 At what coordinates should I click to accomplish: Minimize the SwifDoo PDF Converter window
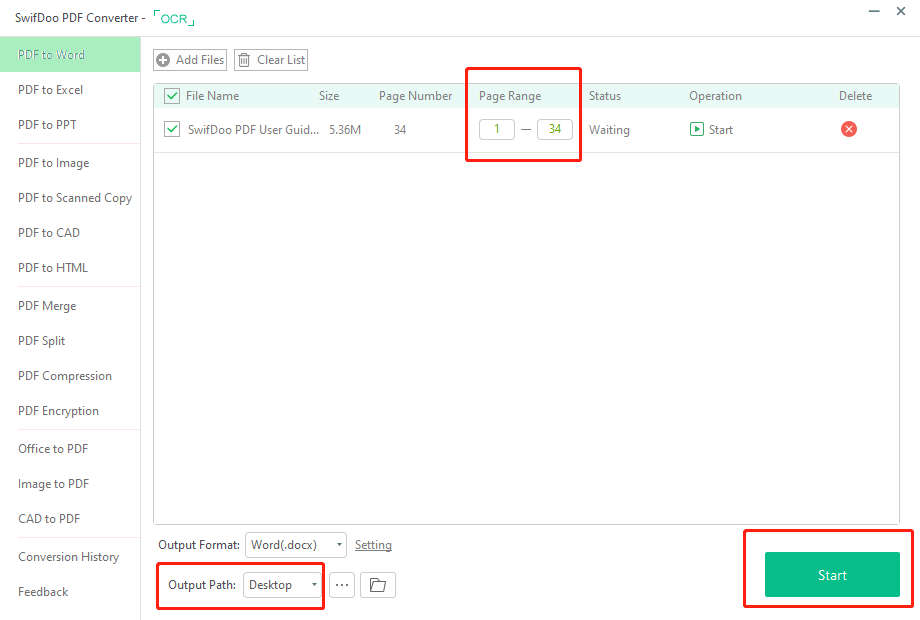coord(874,11)
